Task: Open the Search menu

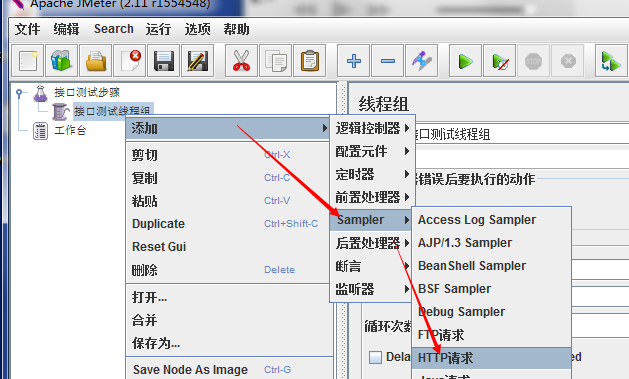Action: pyautogui.click(x=114, y=29)
